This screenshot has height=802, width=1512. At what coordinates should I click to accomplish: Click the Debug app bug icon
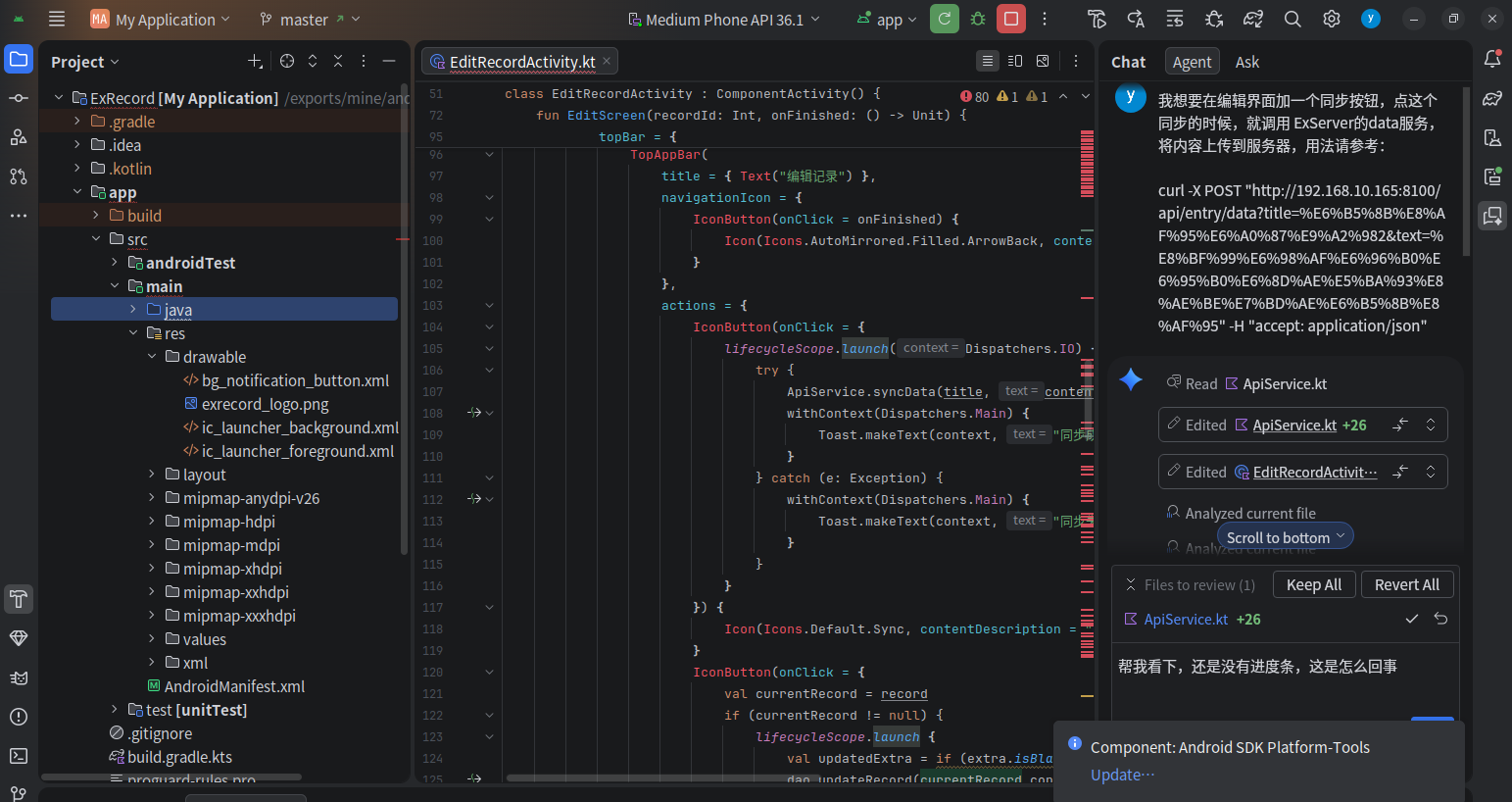click(978, 19)
